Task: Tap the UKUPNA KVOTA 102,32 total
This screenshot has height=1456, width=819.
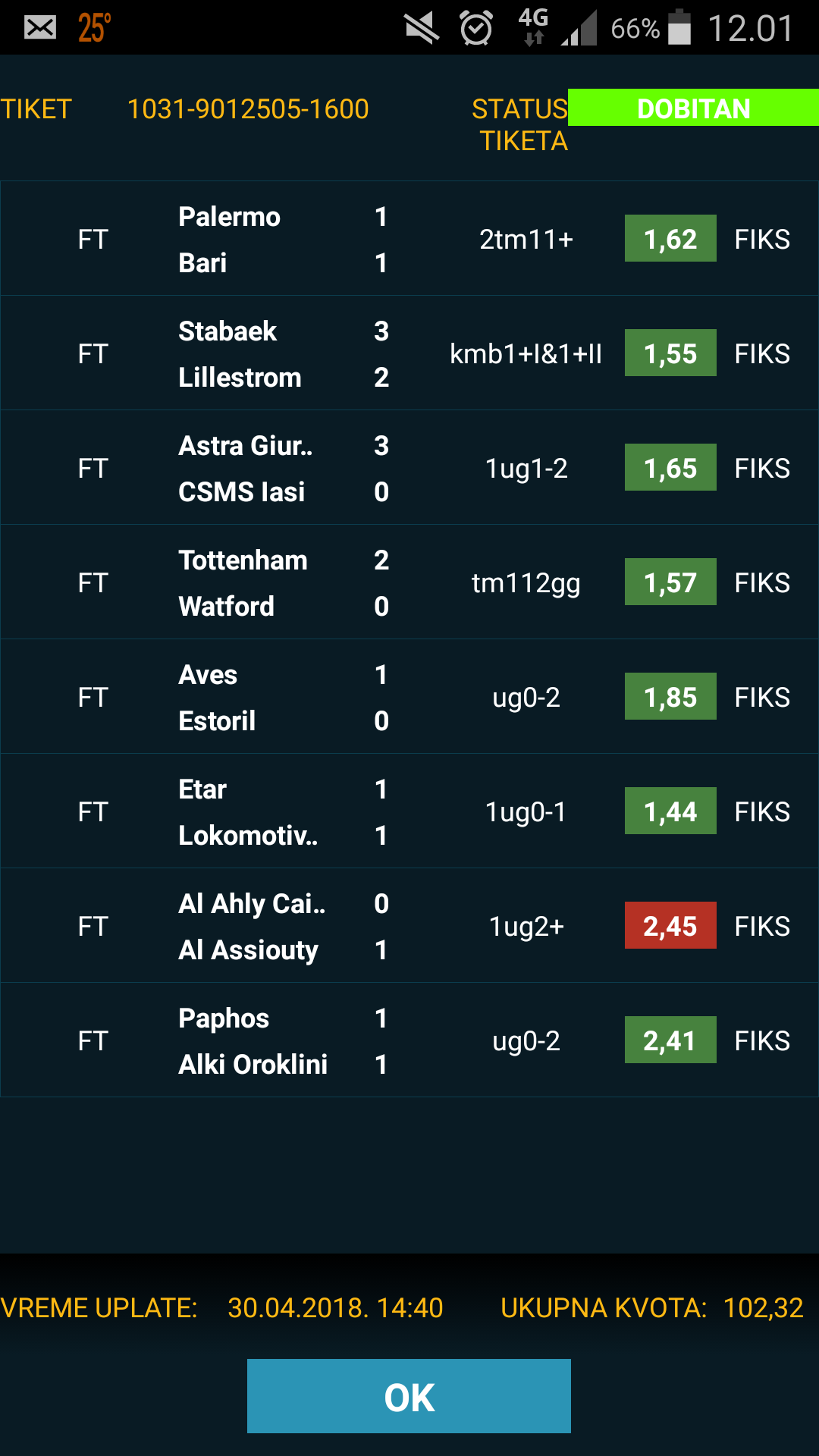Action: pyautogui.click(x=651, y=1308)
